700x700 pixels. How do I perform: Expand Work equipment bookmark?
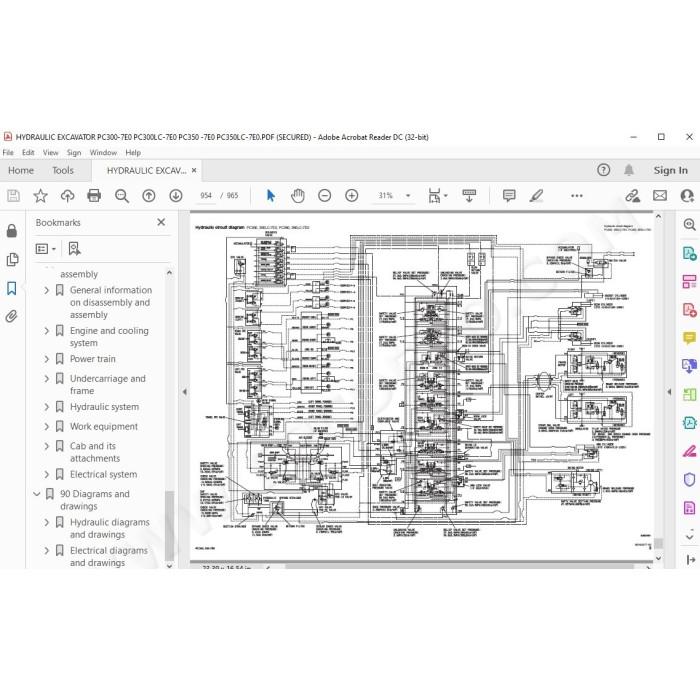[x=46, y=426]
